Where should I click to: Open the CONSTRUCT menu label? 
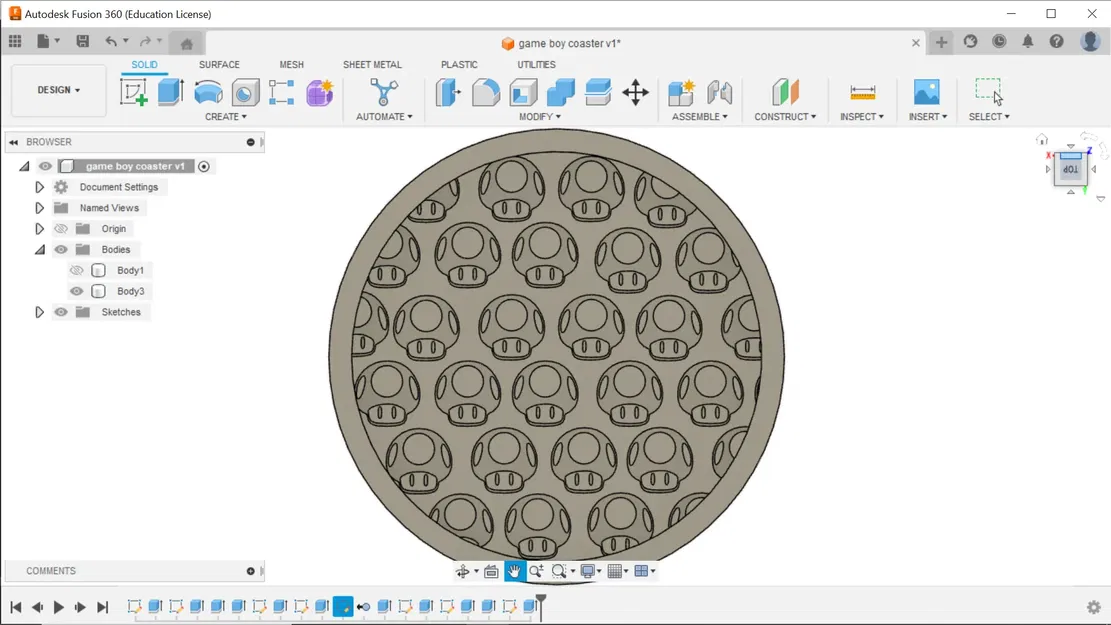point(785,117)
